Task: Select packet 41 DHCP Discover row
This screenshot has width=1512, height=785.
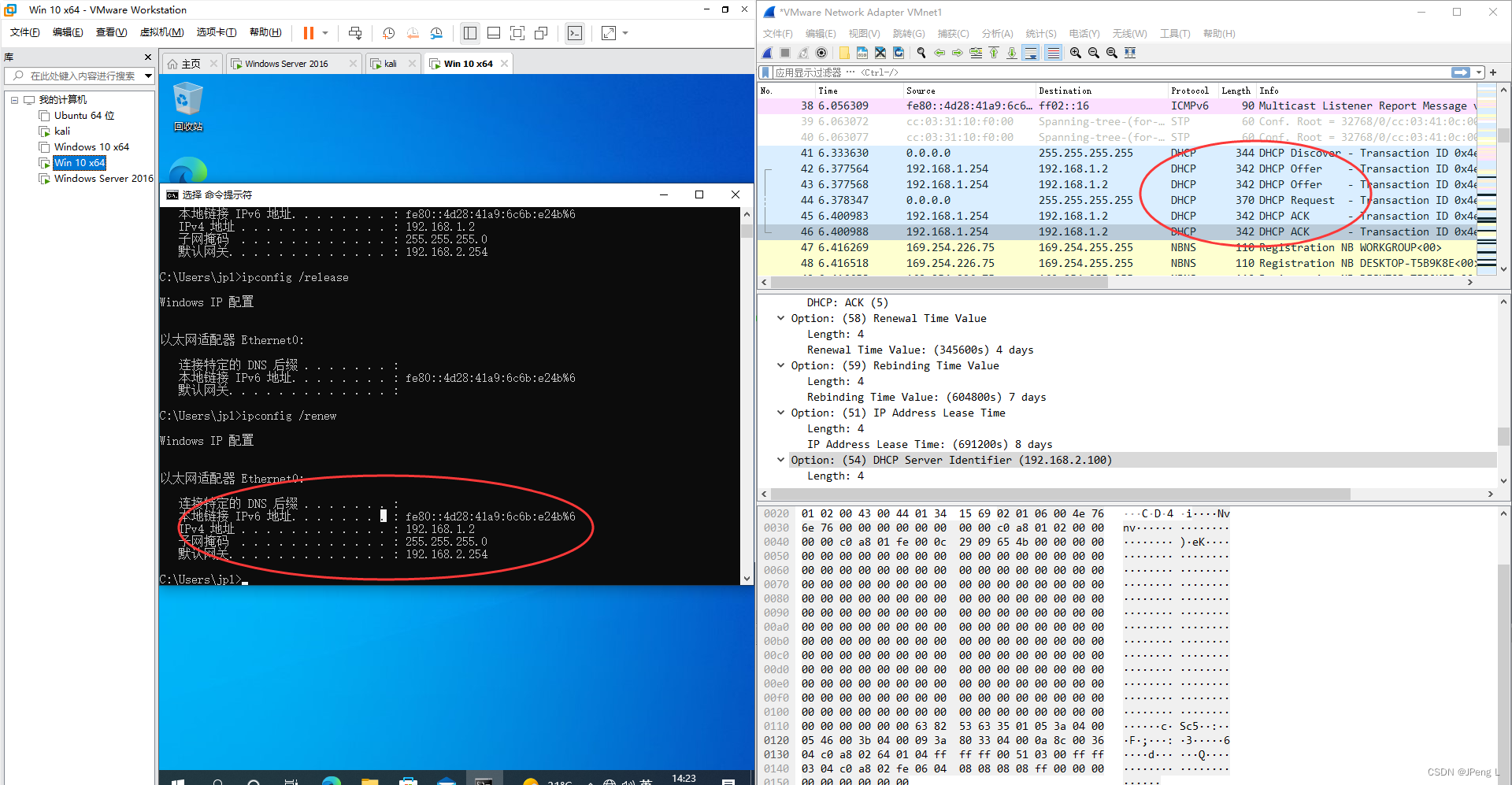Action: (1117, 153)
